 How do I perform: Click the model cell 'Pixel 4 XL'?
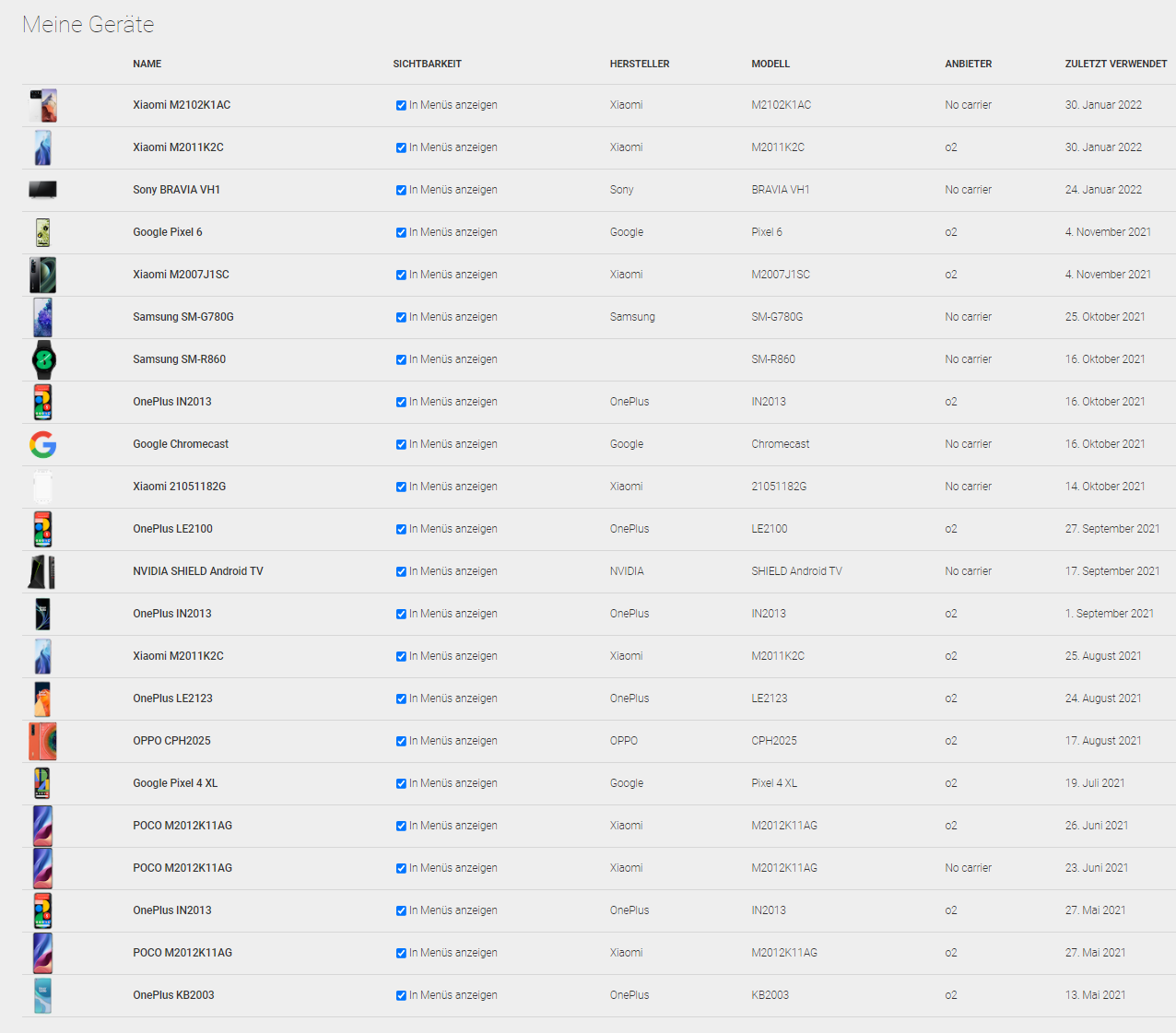(774, 783)
